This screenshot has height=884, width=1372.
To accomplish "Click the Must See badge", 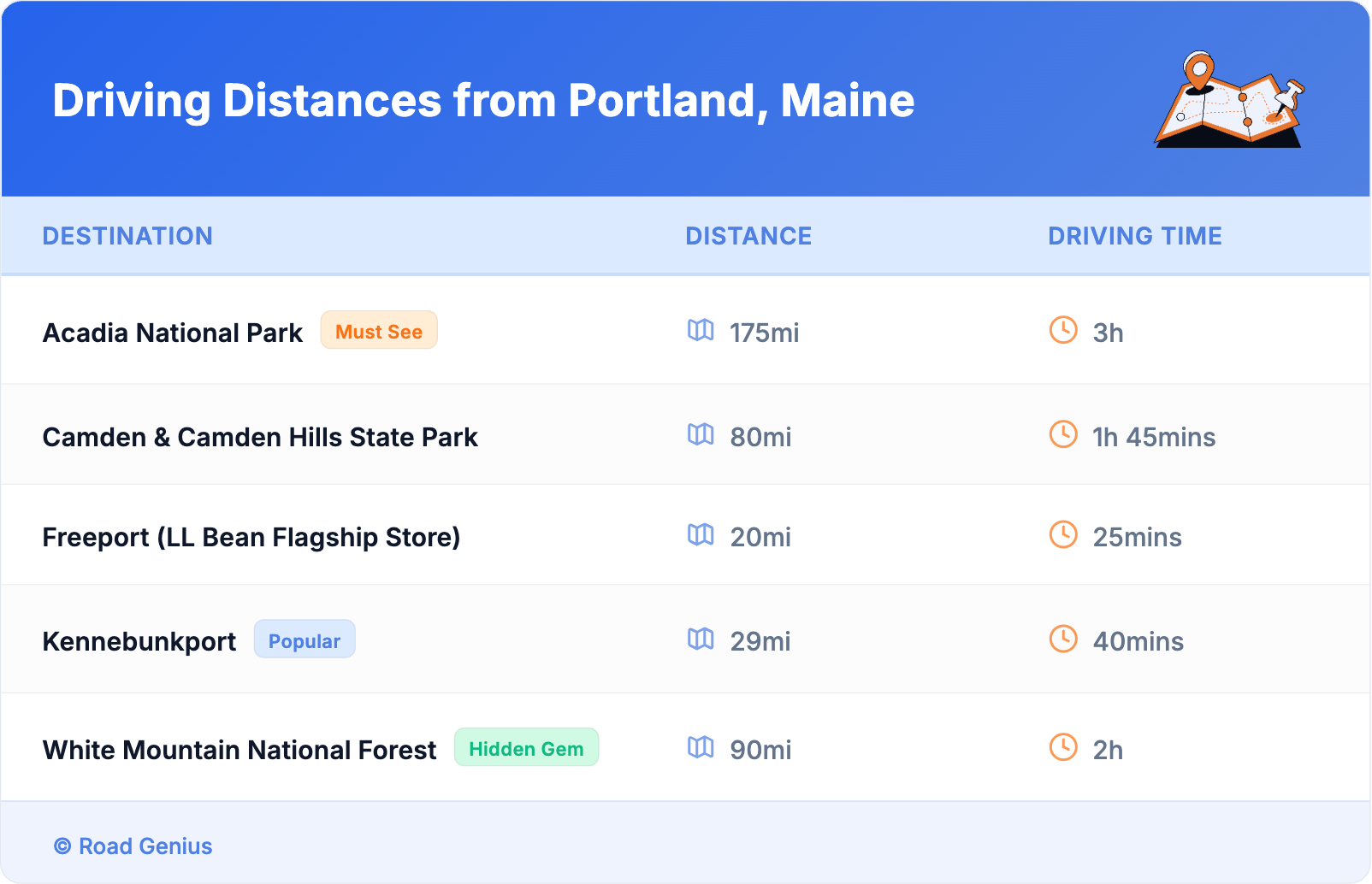I will point(379,331).
